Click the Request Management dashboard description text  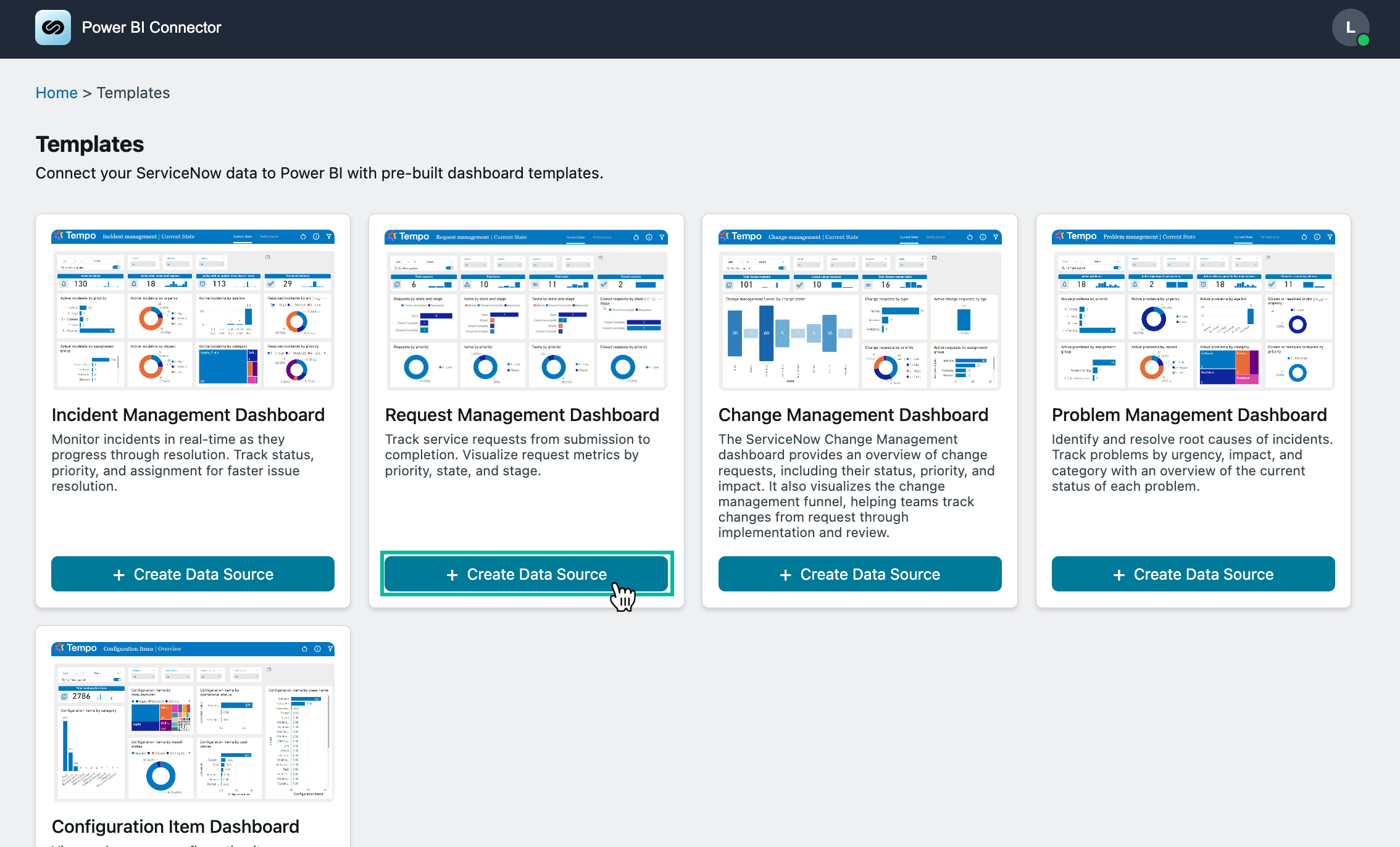517,455
